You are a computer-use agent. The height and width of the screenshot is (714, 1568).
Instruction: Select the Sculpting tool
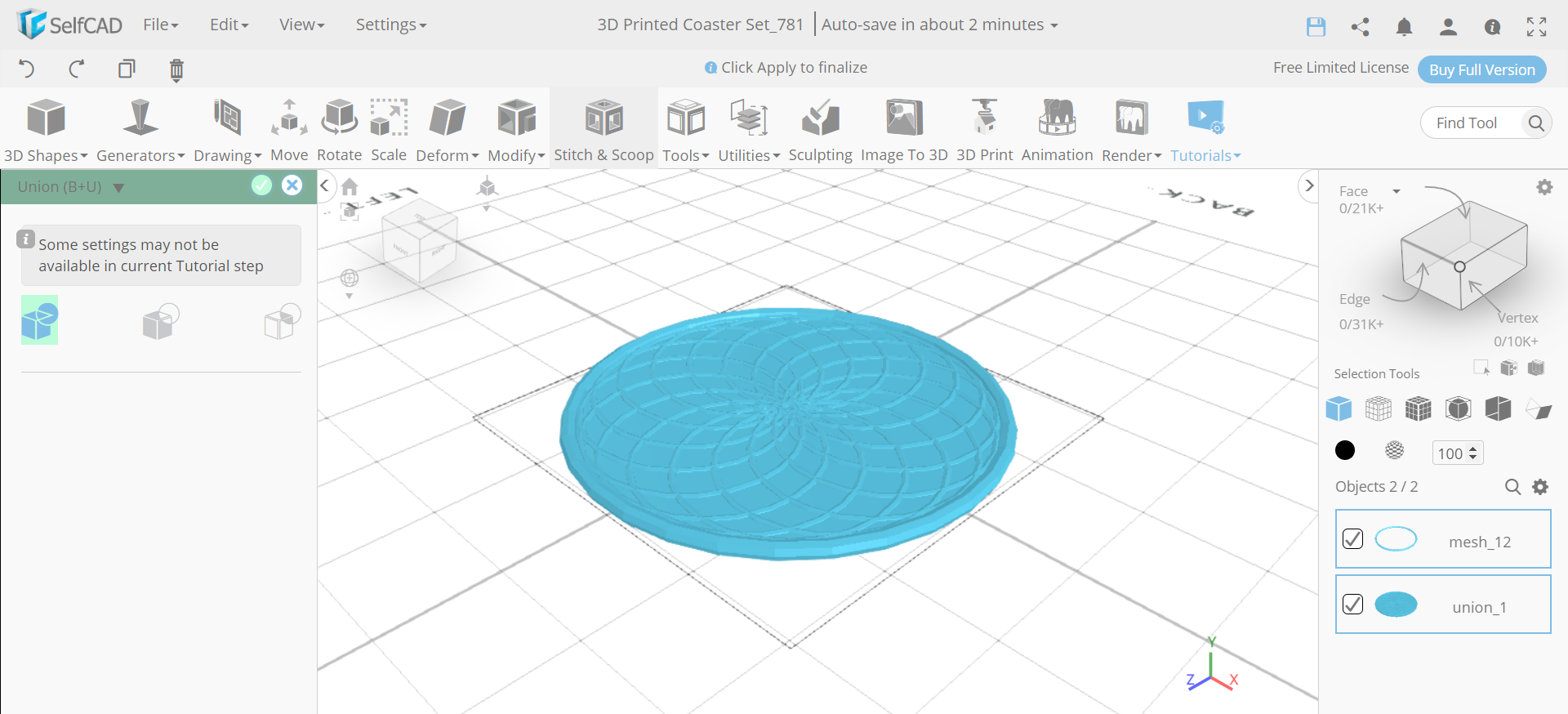pyautogui.click(x=820, y=130)
